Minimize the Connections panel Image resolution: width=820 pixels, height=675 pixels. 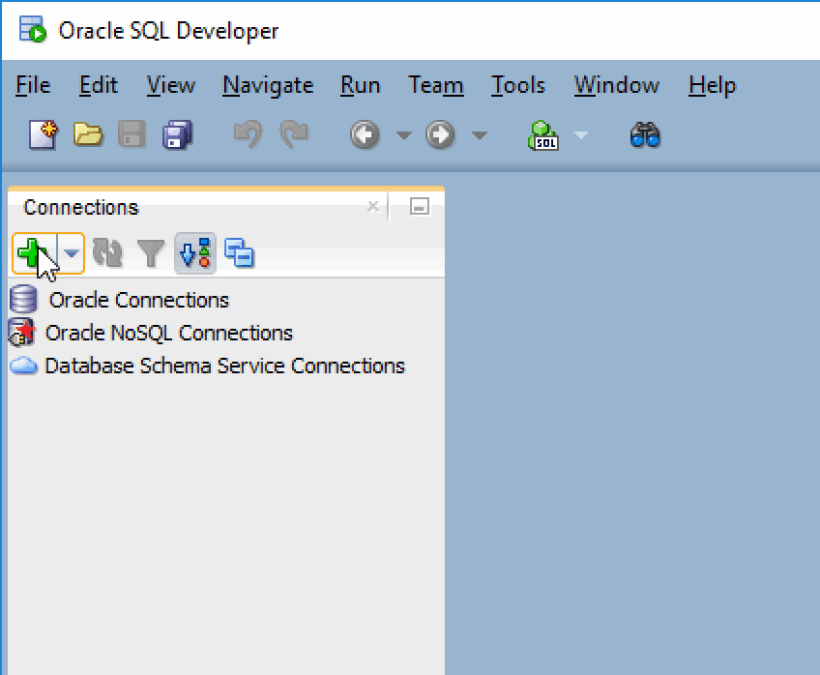click(x=418, y=206)
